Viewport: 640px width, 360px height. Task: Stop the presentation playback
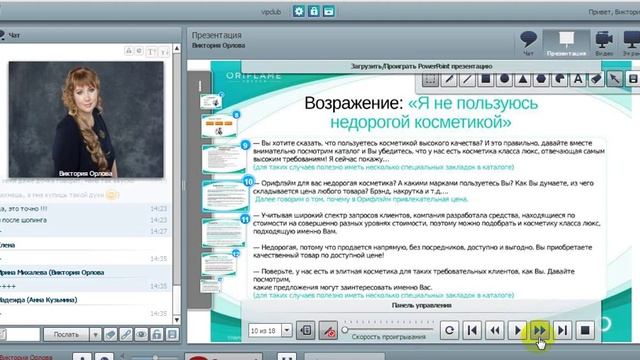(x=585, y=330)
